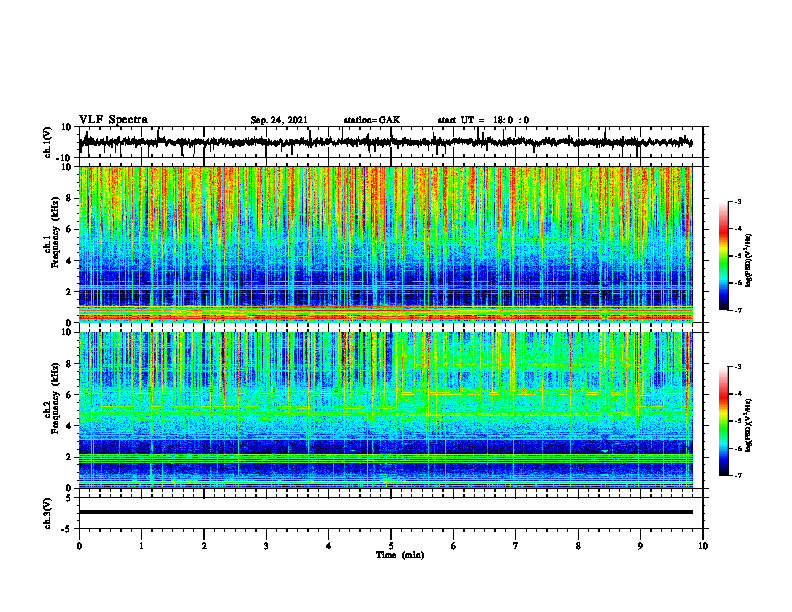Click the 'VLF Spectra' title text
Image resolution: width=792 pixels, height=612 pixels.
pos(113,120)
